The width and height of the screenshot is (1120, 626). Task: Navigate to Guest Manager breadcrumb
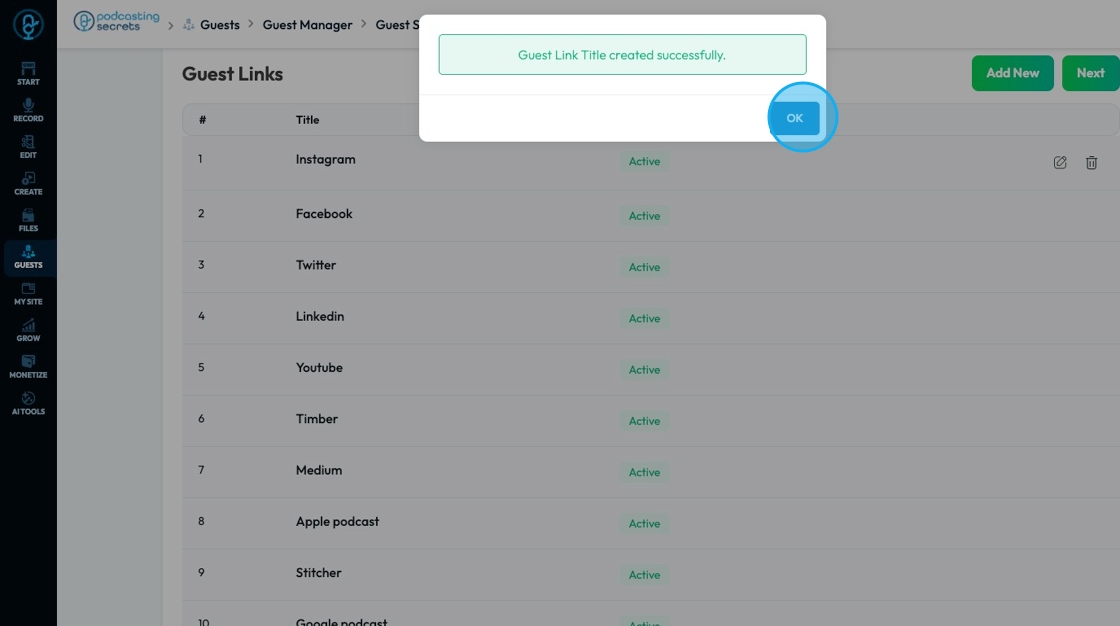pos(307,25)
